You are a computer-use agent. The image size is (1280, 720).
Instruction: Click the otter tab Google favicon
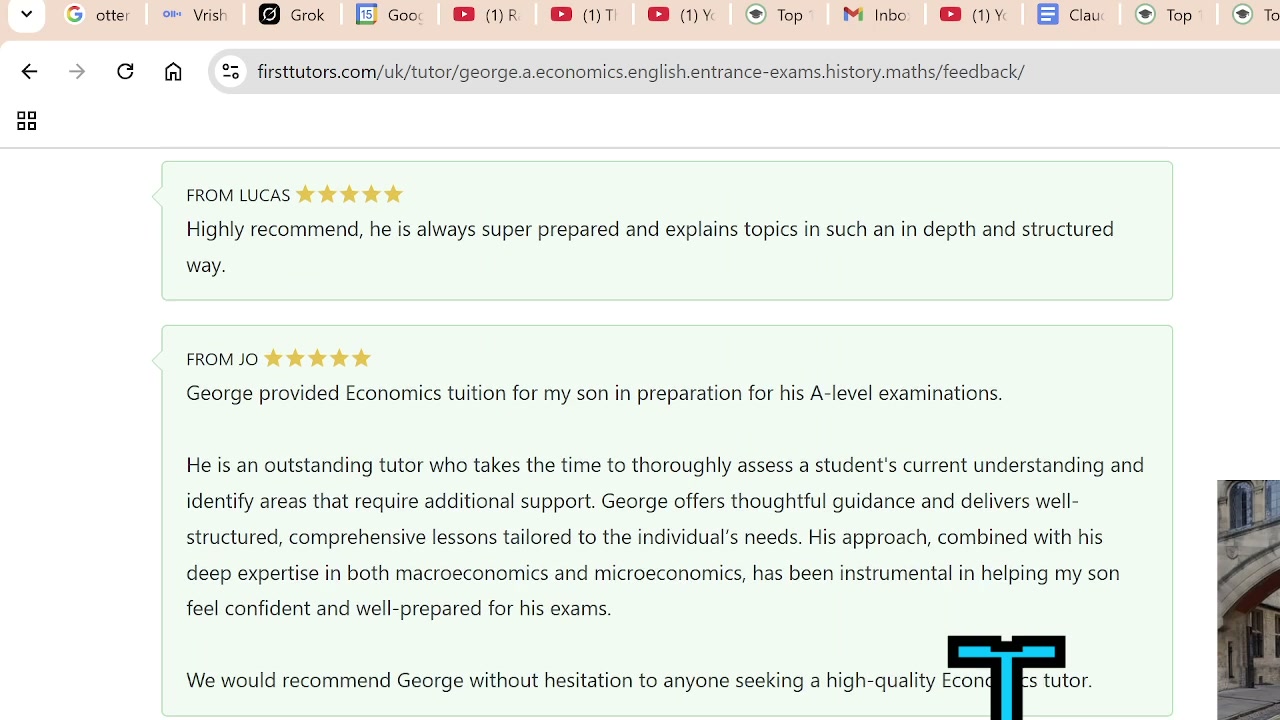point(74,15)
